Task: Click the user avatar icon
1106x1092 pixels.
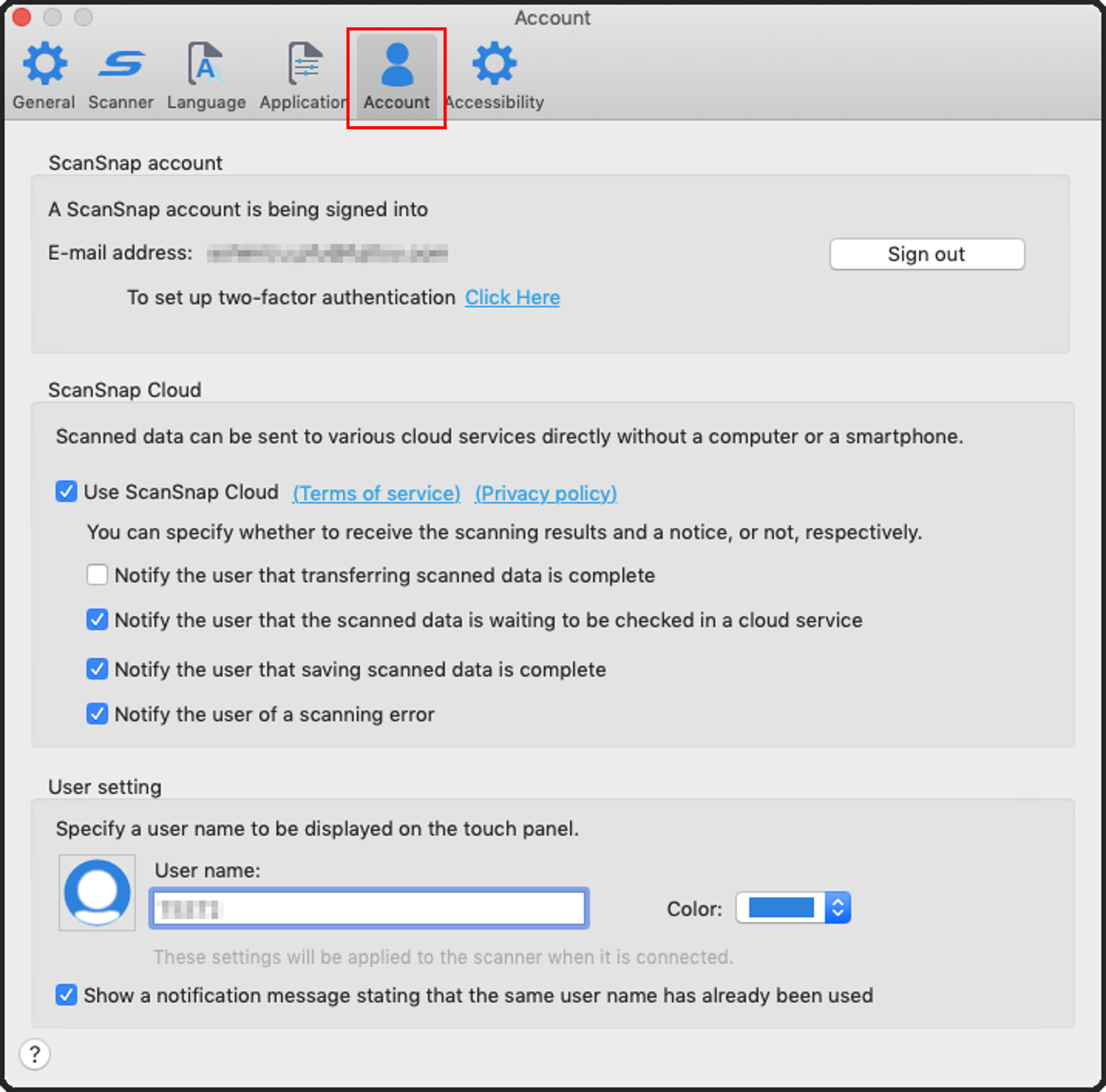Action: (98, 892)
